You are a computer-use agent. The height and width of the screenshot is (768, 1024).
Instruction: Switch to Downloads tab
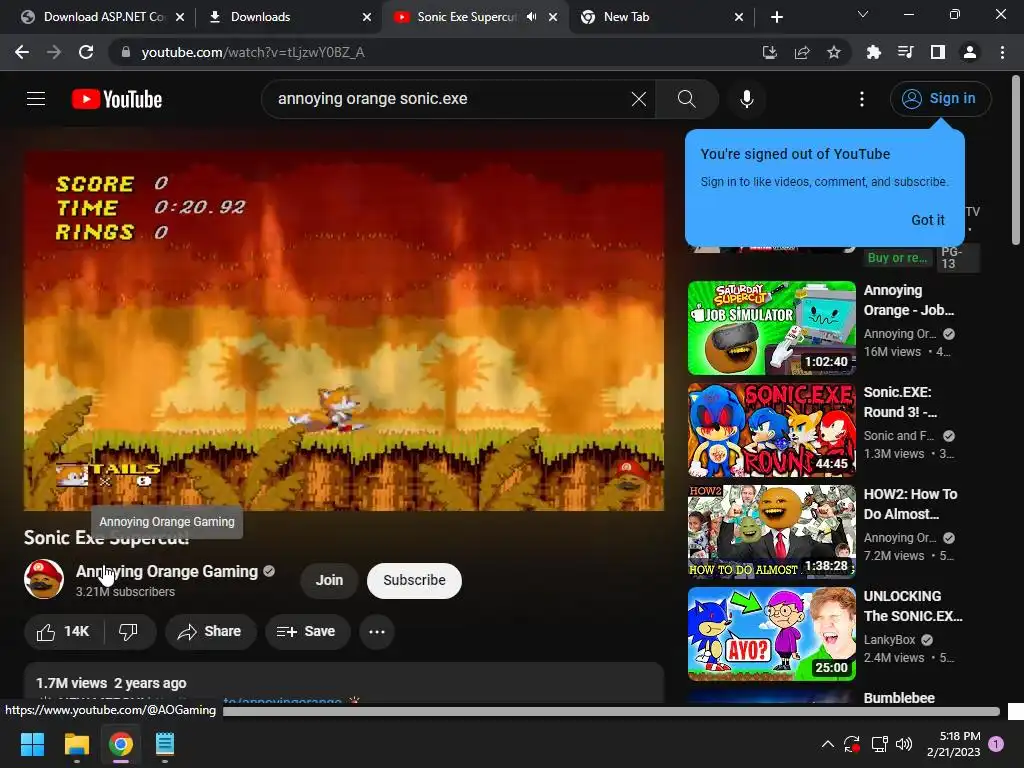[289, 17]
